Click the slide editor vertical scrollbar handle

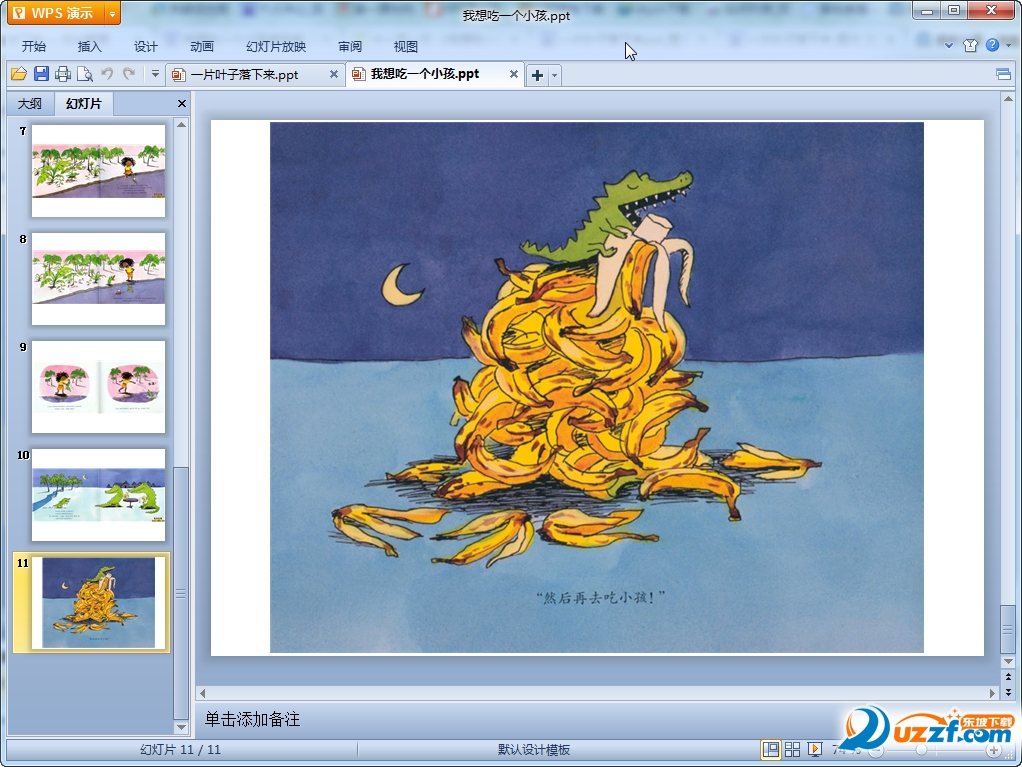(1008, 630)
